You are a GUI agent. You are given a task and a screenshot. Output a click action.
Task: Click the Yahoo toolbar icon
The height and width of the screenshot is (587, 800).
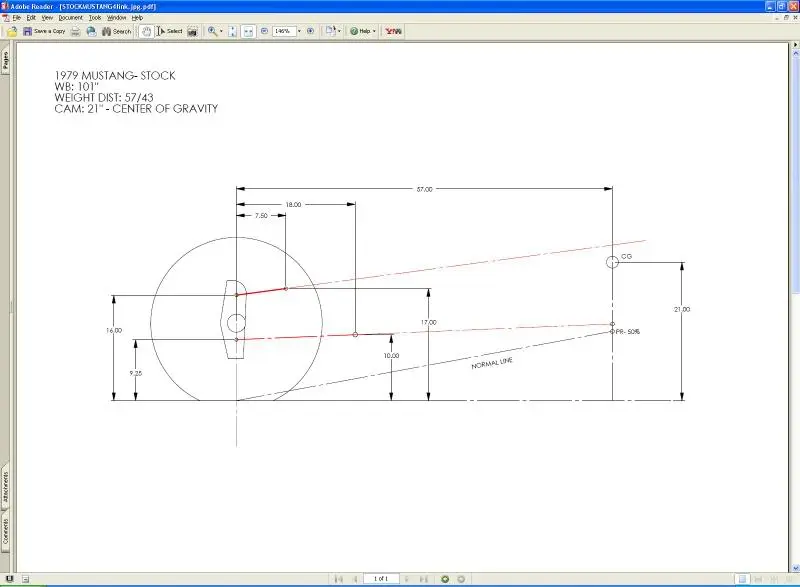pyautogui.click(x=393, y=31)
